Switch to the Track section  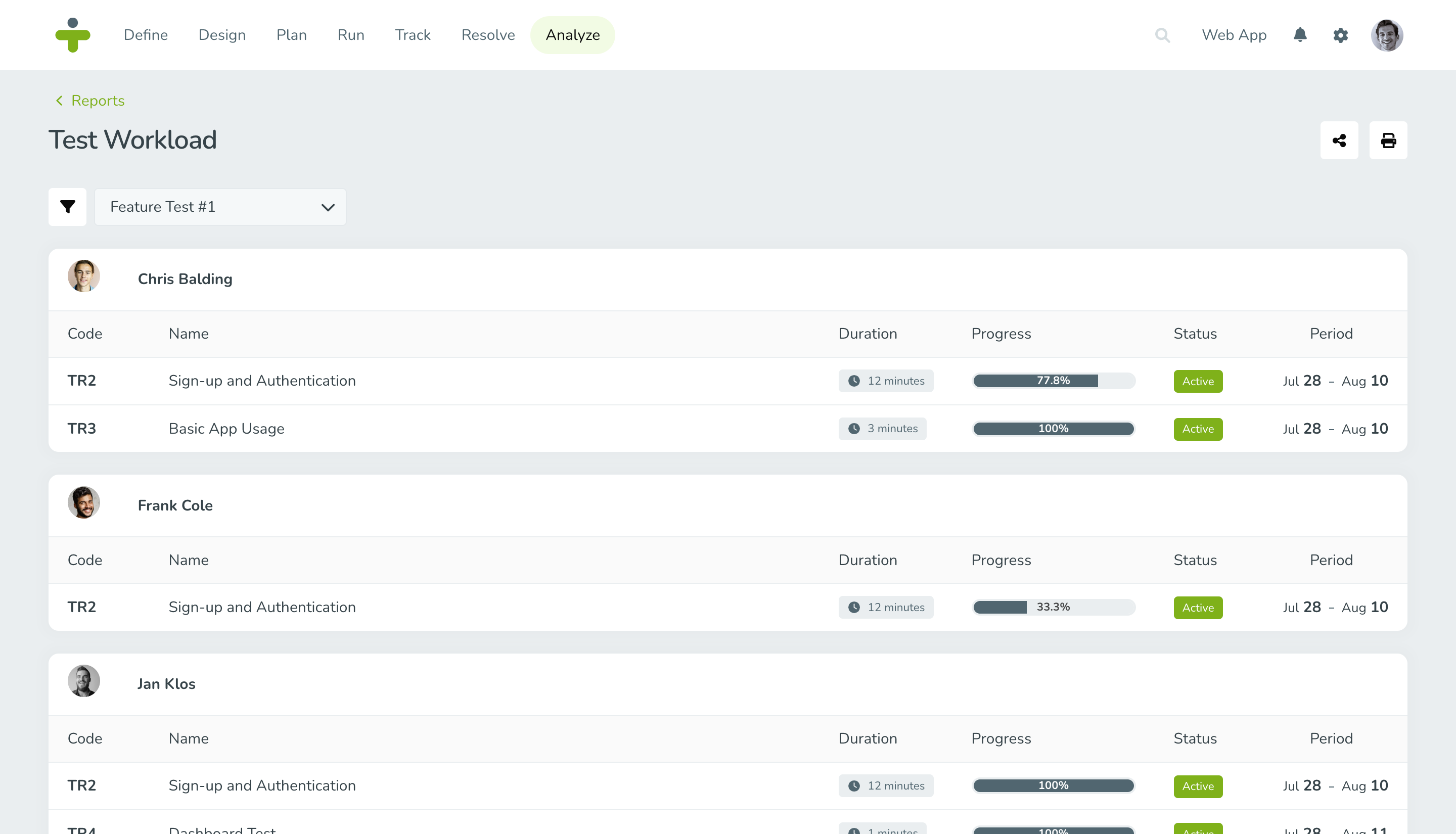click(413, 35)
